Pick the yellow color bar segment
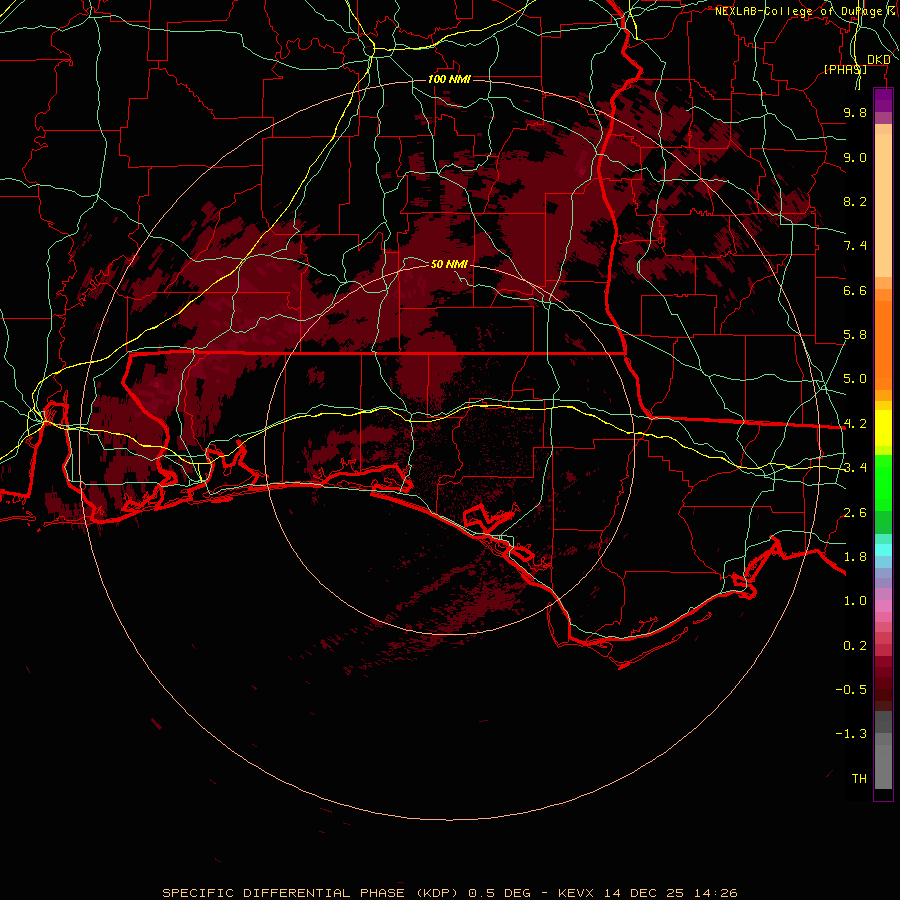900x900 pixels. [883, 428]
